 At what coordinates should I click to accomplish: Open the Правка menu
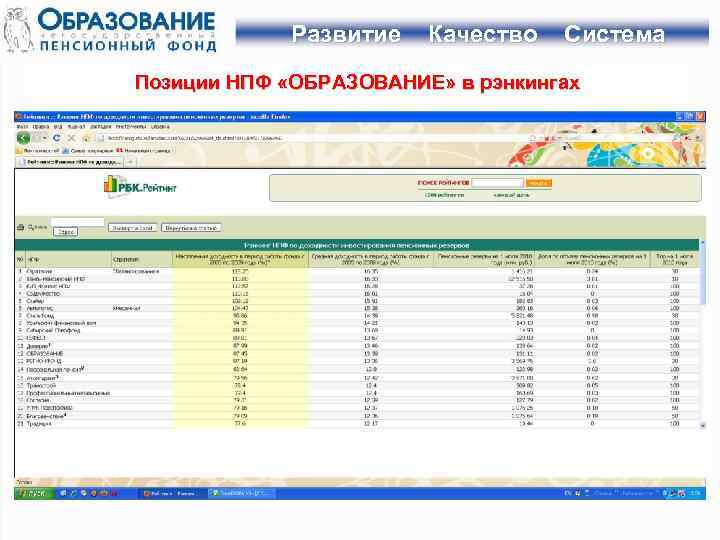[x=41, y=126]
